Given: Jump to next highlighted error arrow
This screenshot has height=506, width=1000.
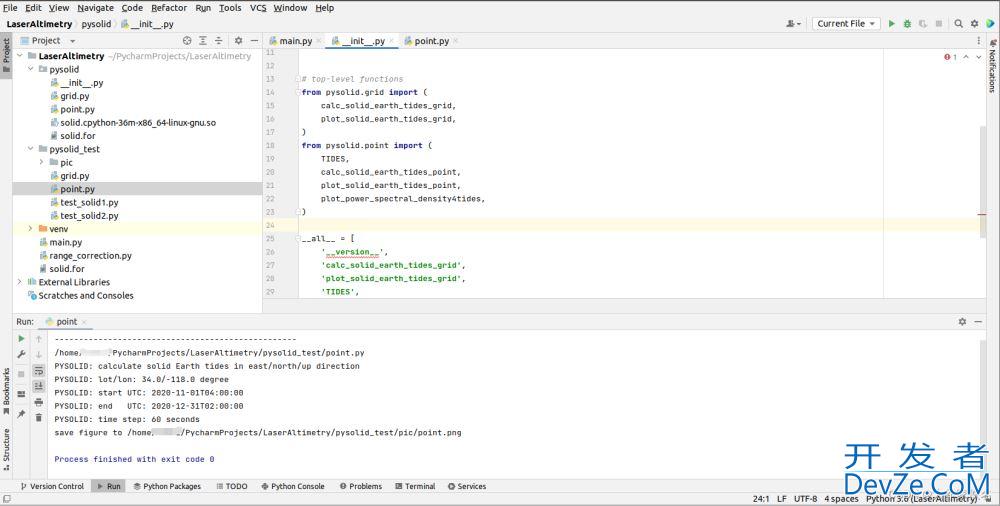Looking at the screenshot, I should tap(978, 57).
